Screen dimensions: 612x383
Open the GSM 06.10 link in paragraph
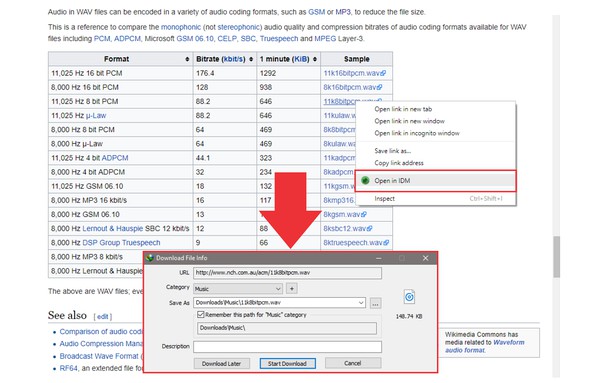(195, 39)
